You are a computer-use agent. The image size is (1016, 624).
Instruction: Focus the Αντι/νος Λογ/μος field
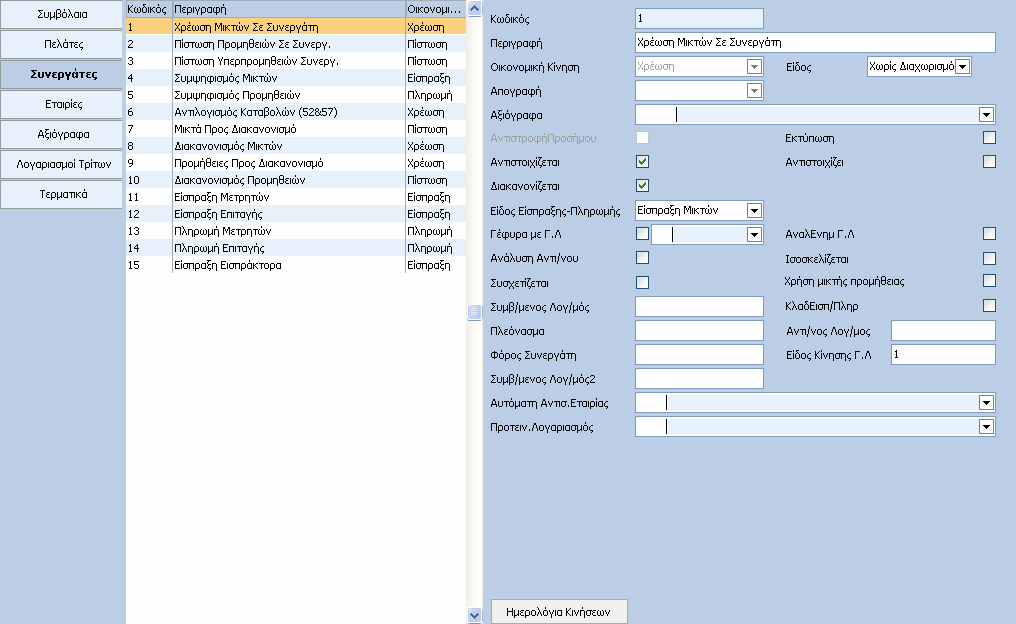tap(943, 330)
